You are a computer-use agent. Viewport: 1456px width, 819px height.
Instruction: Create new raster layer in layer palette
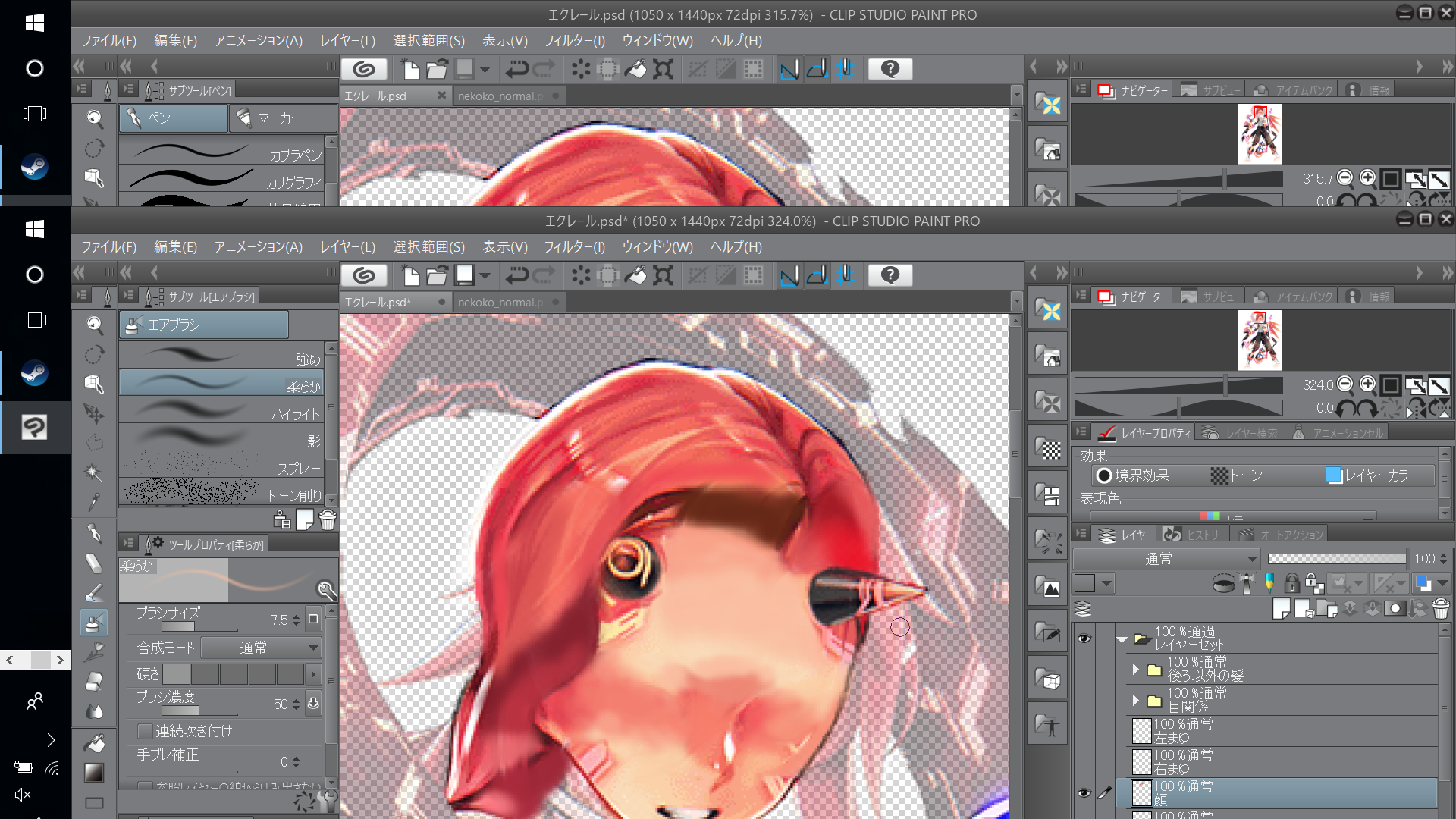click(1281, 609)
